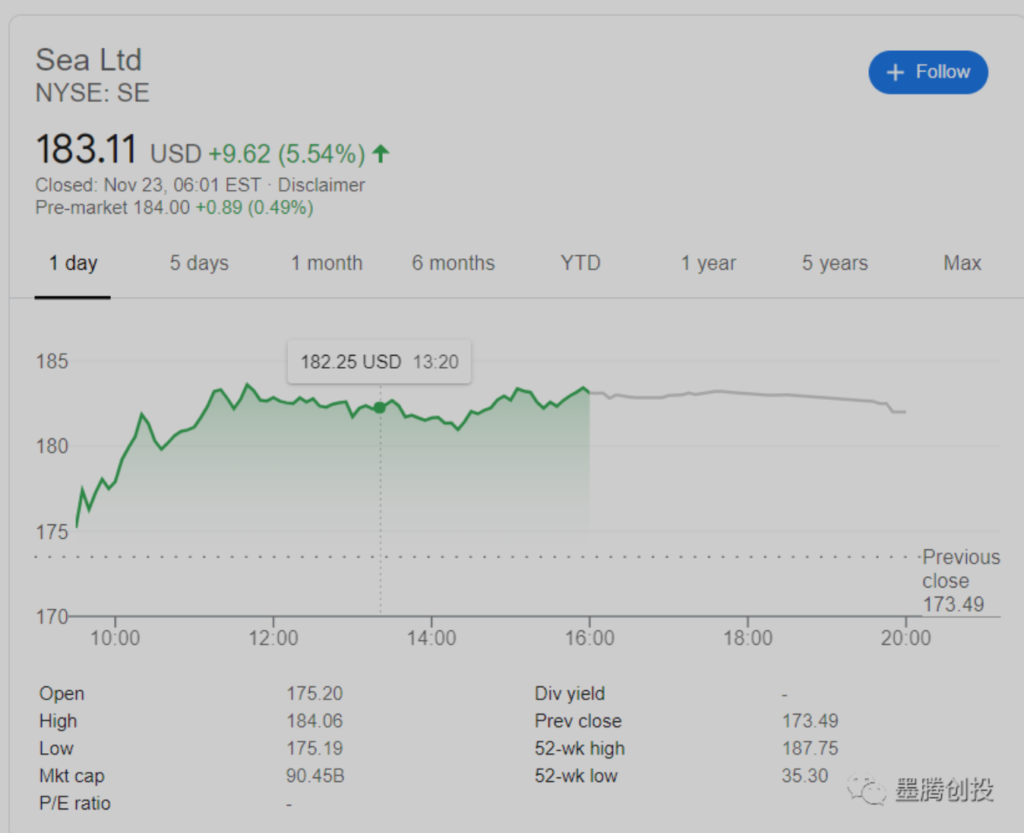Image resolution: width=1024 pixels, height=833 pixels.
Task: Select the 1 day tab
Action: (x=73, y=263)
